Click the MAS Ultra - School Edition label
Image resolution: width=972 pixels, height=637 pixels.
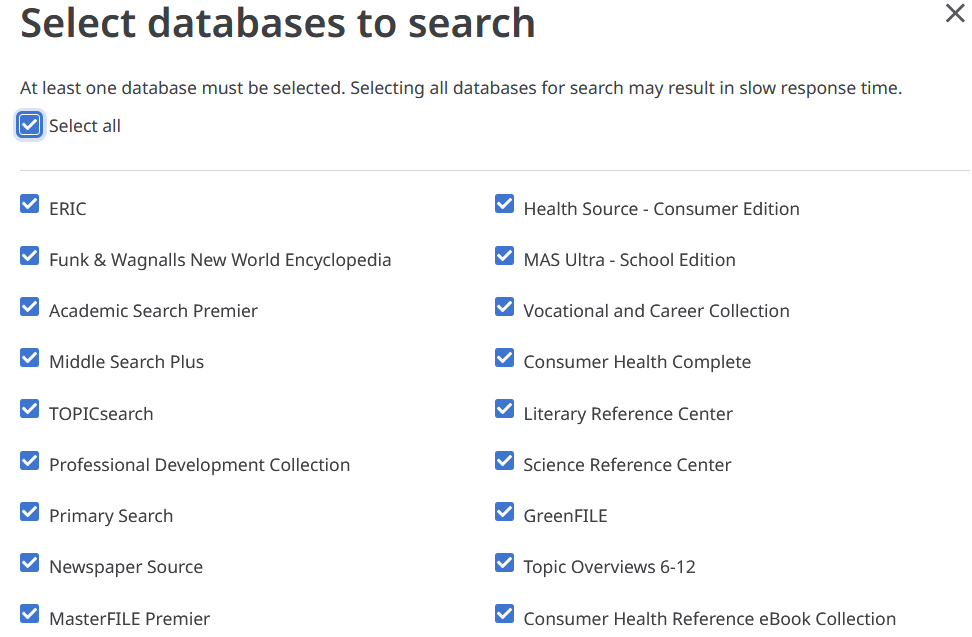[x=629, y=260]
